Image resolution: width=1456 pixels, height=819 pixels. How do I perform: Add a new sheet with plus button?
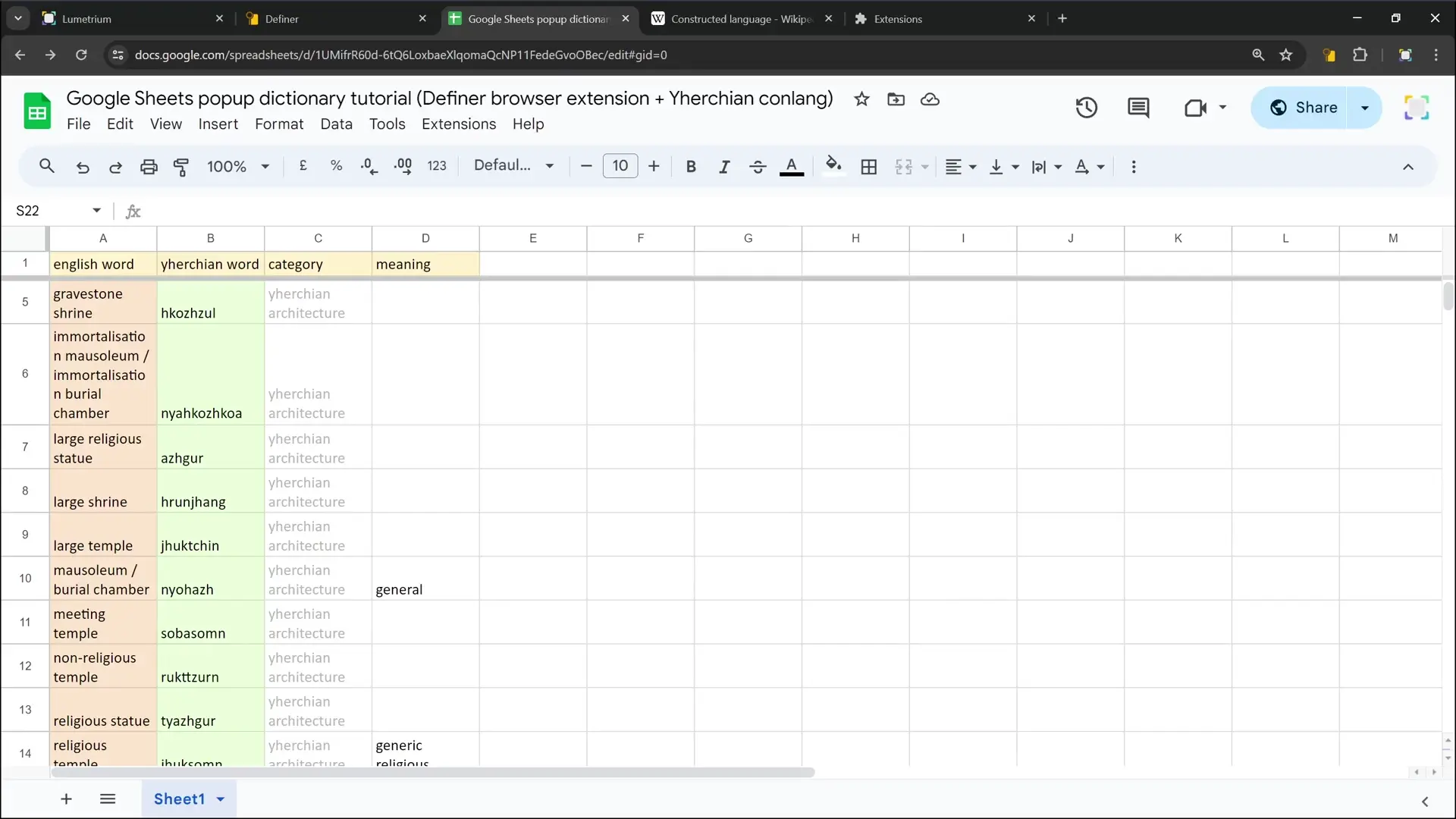tap(66, 799)
